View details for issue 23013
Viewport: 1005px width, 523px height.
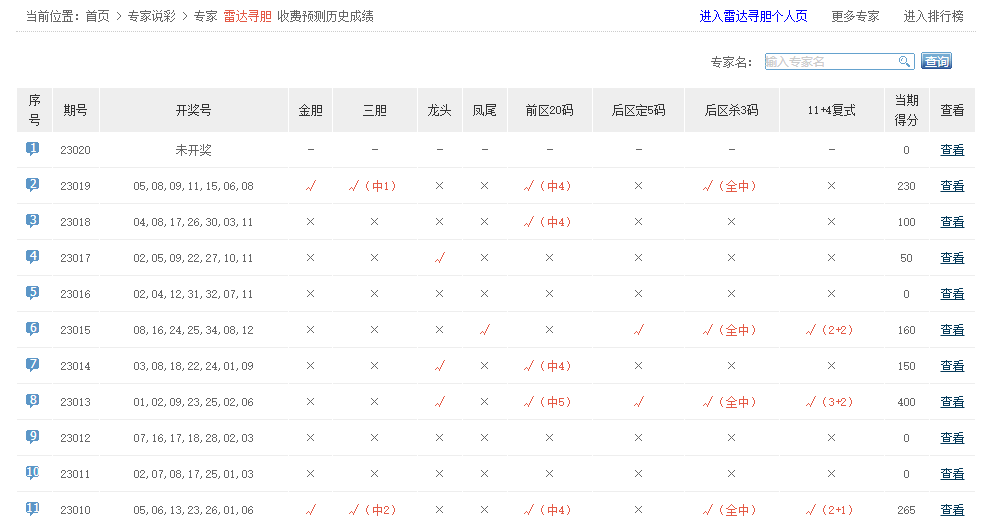click(x=952, y=402)
